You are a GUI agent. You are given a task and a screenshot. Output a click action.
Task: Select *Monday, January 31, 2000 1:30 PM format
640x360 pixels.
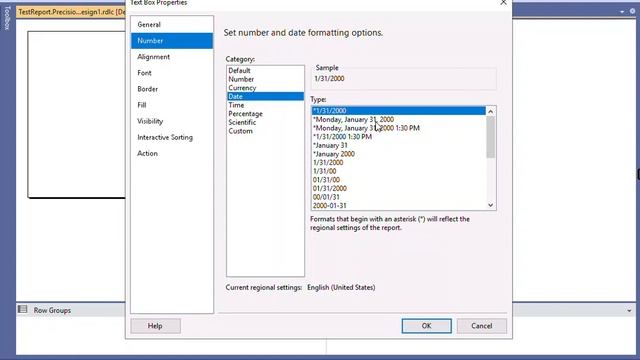coord(398,128)
